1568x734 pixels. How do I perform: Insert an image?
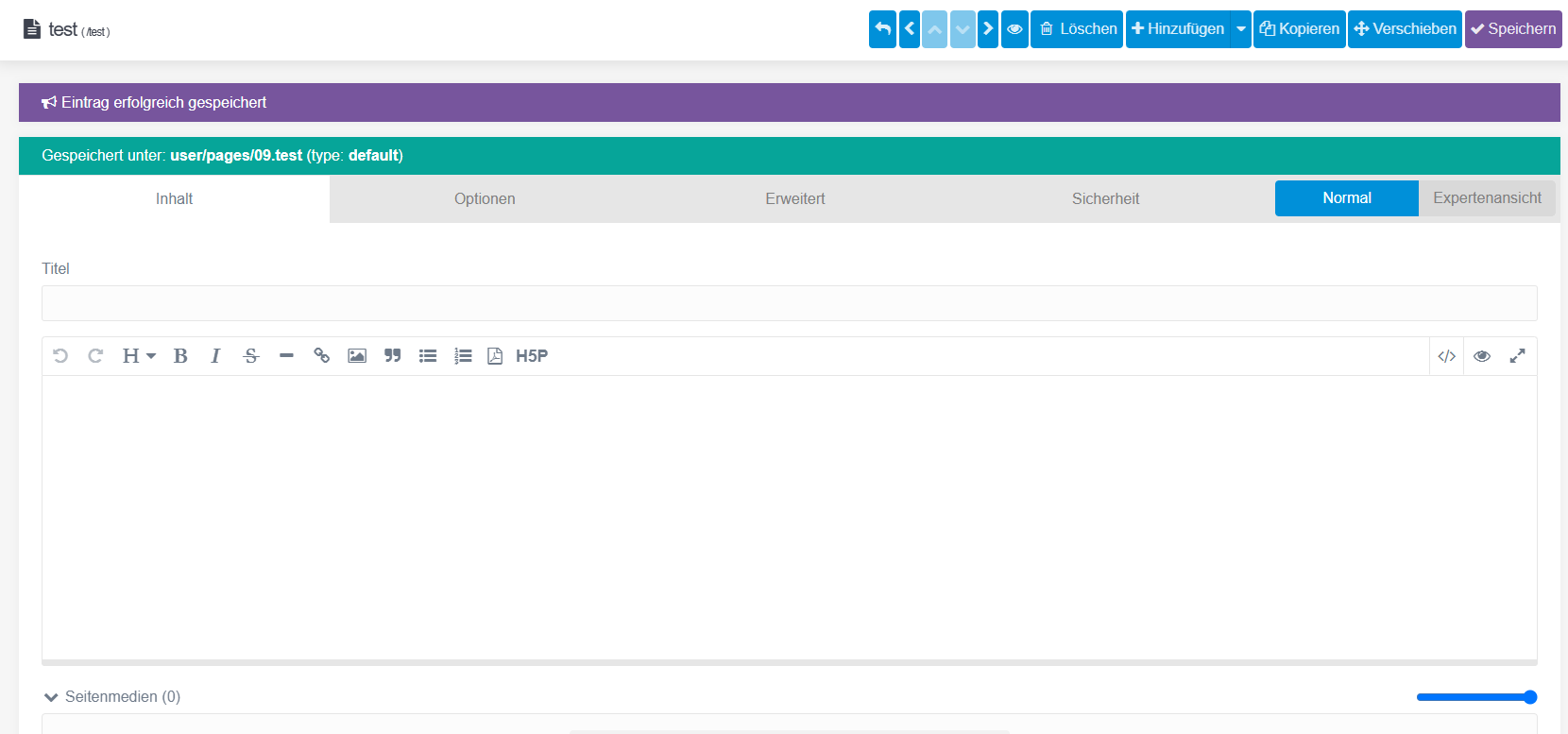(x=357, y=356)
